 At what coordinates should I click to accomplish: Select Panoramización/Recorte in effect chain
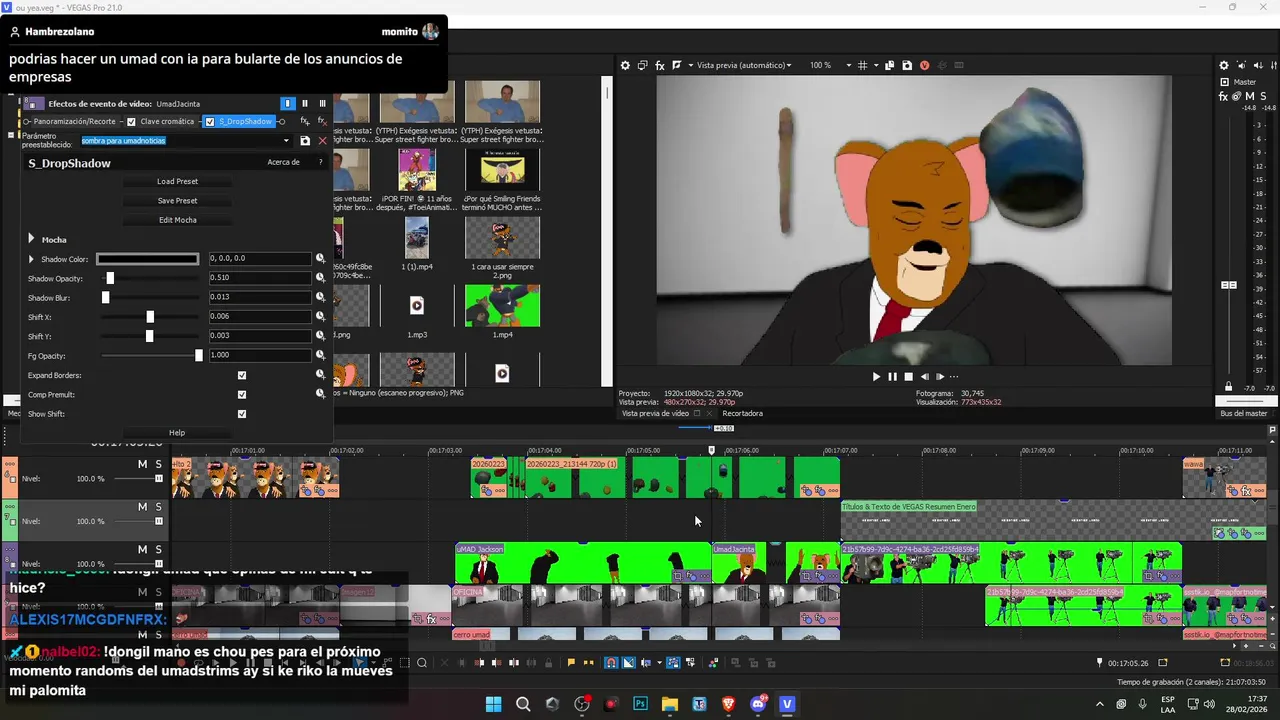point(75,122)
